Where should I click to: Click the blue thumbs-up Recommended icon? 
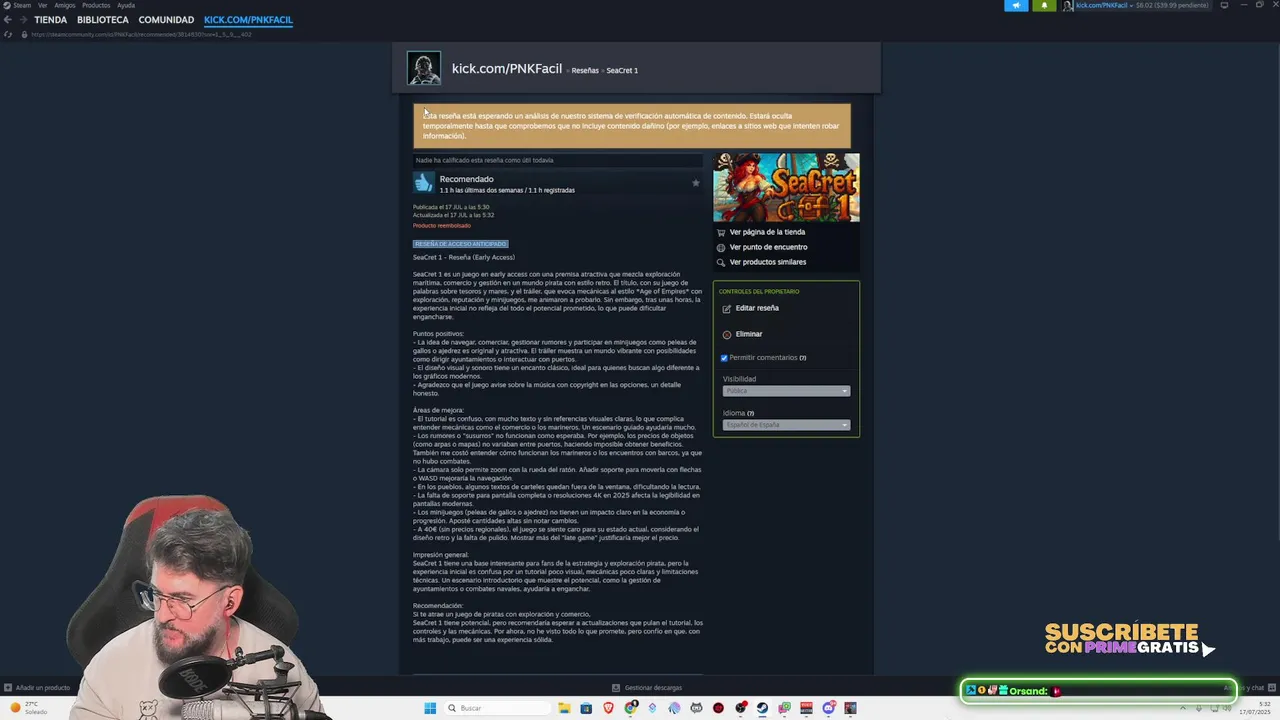424,182
